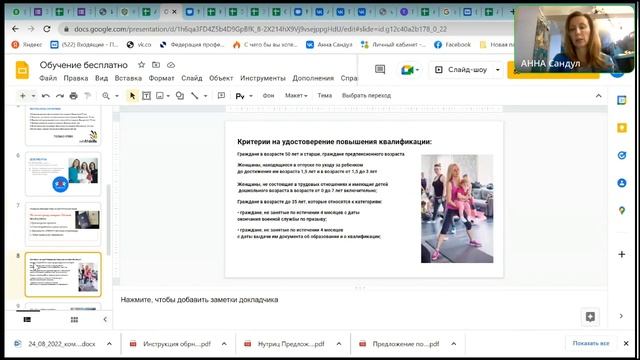This screenshot has width=640, height=360.
Task: Select the line tool
Action: (195, 96)
